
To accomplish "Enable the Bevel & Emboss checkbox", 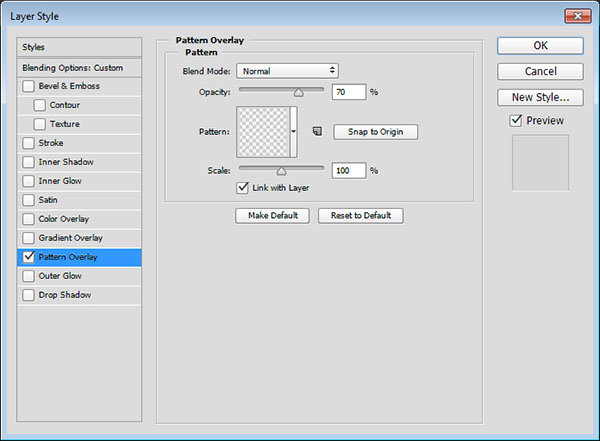I will tap(28, 86).
